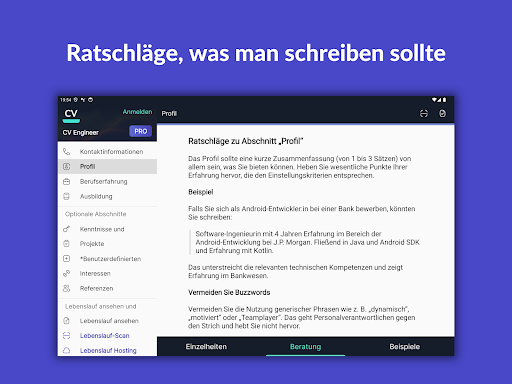Open Berufserfahrung section

pyautogui.click(x=107, y=181)
